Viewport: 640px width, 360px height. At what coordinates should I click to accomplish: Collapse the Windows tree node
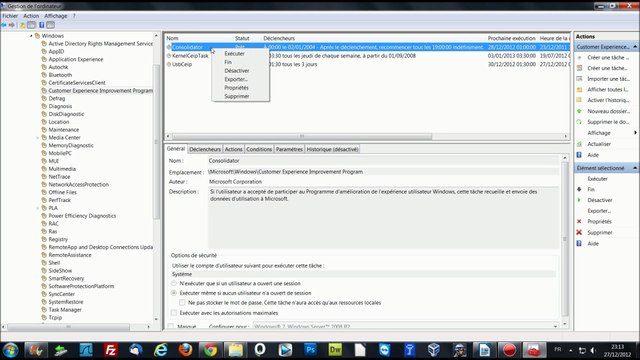click(x=31, y=36)
